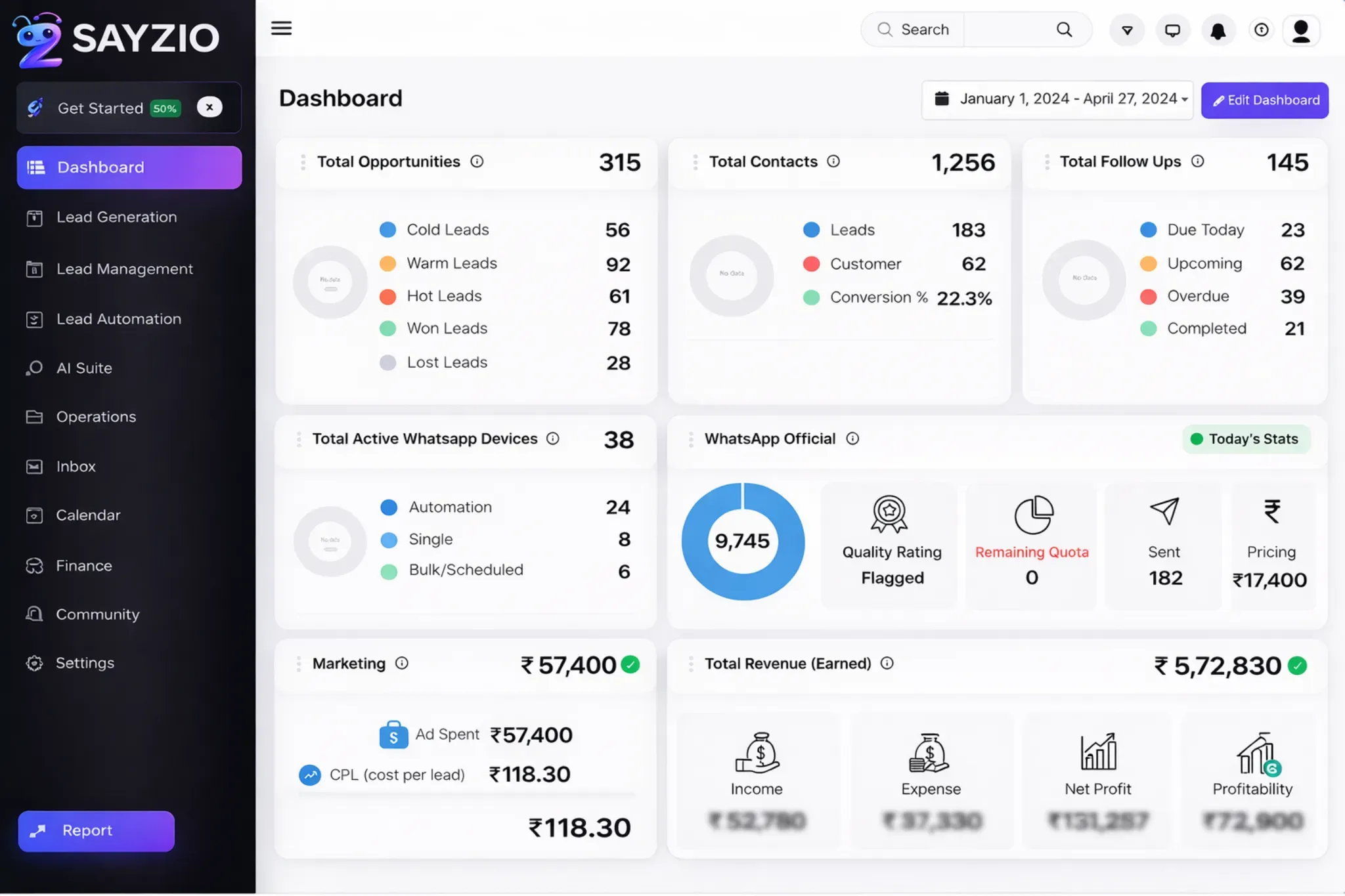Click the filter funnel icon in header
This screenshot has height=896, width=1345.
pos(1127,30)
